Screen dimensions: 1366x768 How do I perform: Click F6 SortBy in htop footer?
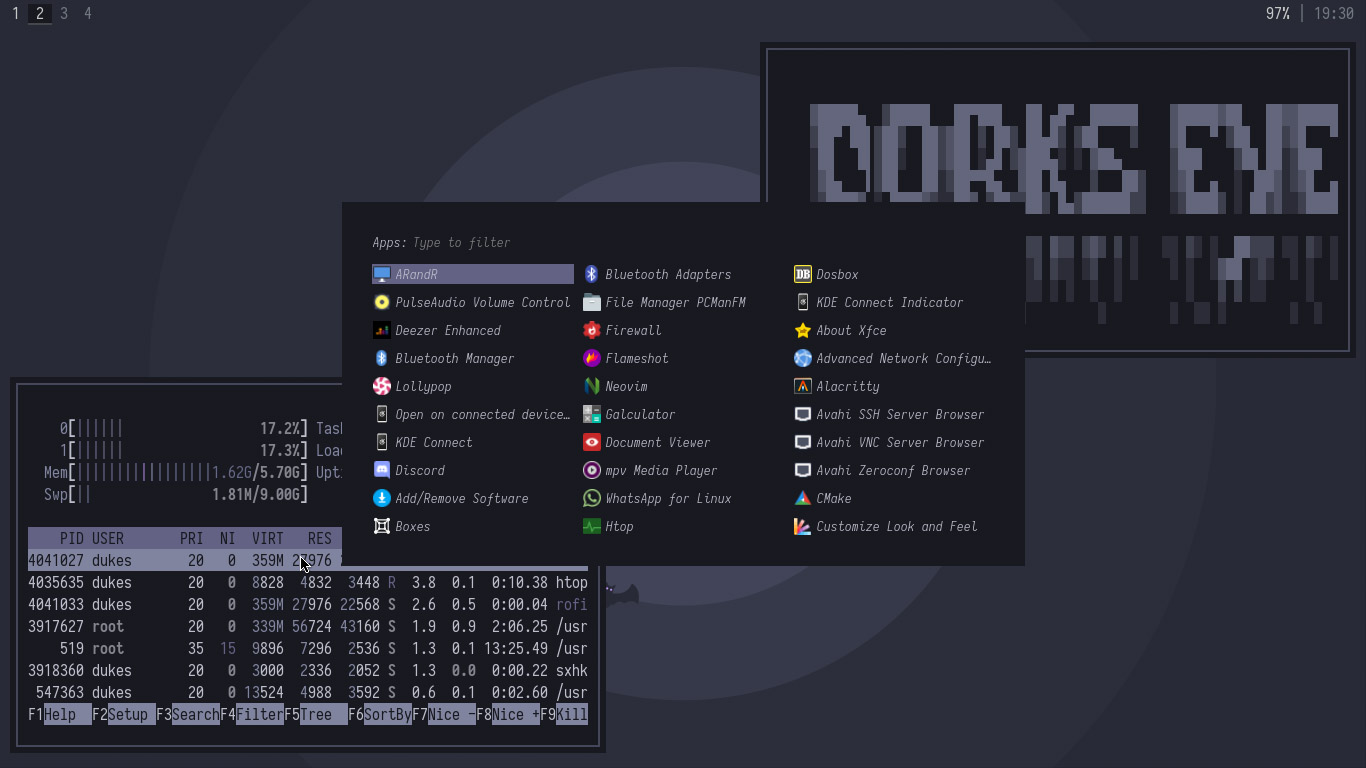(380, 714)
